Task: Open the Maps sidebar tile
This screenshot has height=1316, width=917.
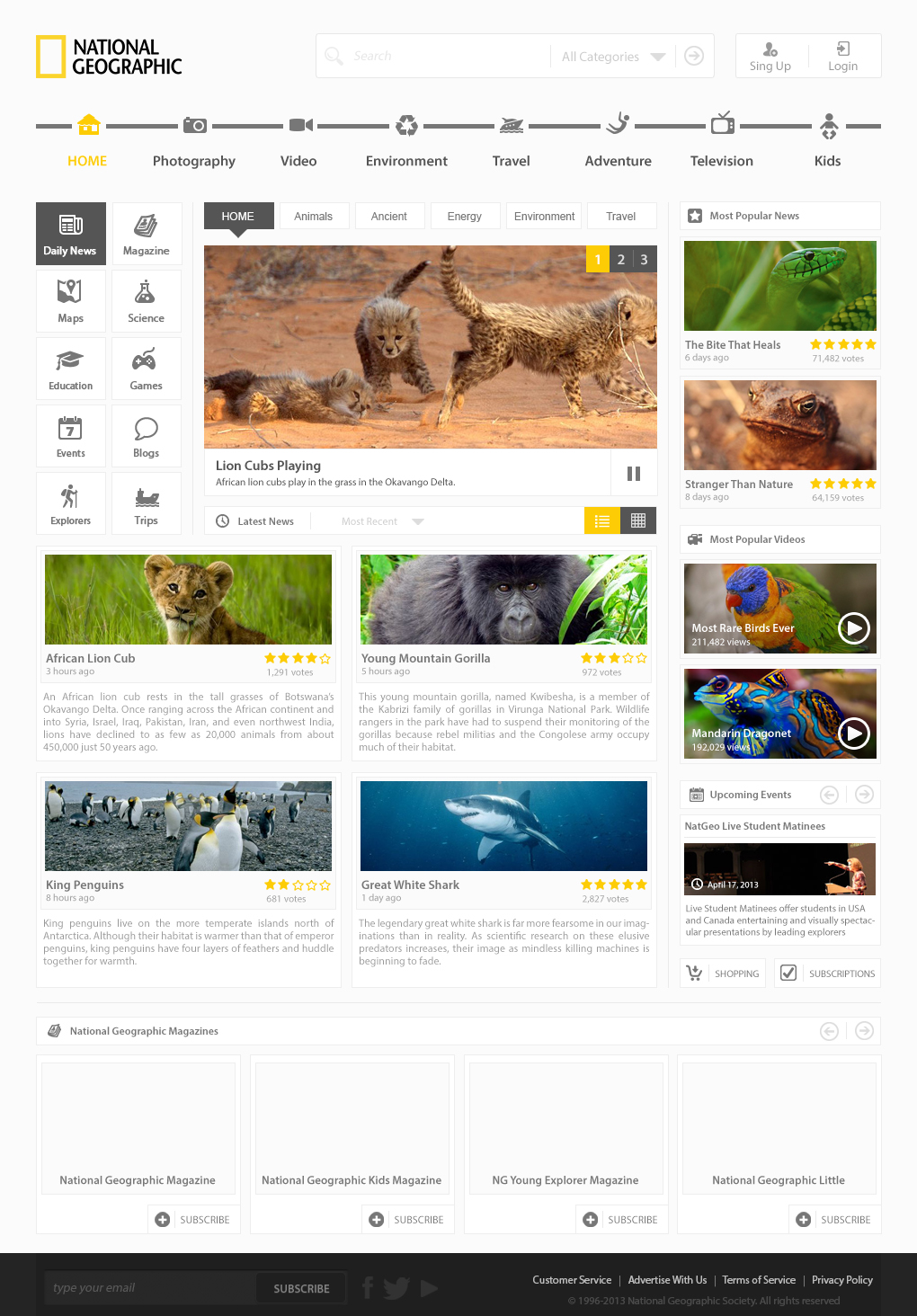Action: tap(71, 301)
